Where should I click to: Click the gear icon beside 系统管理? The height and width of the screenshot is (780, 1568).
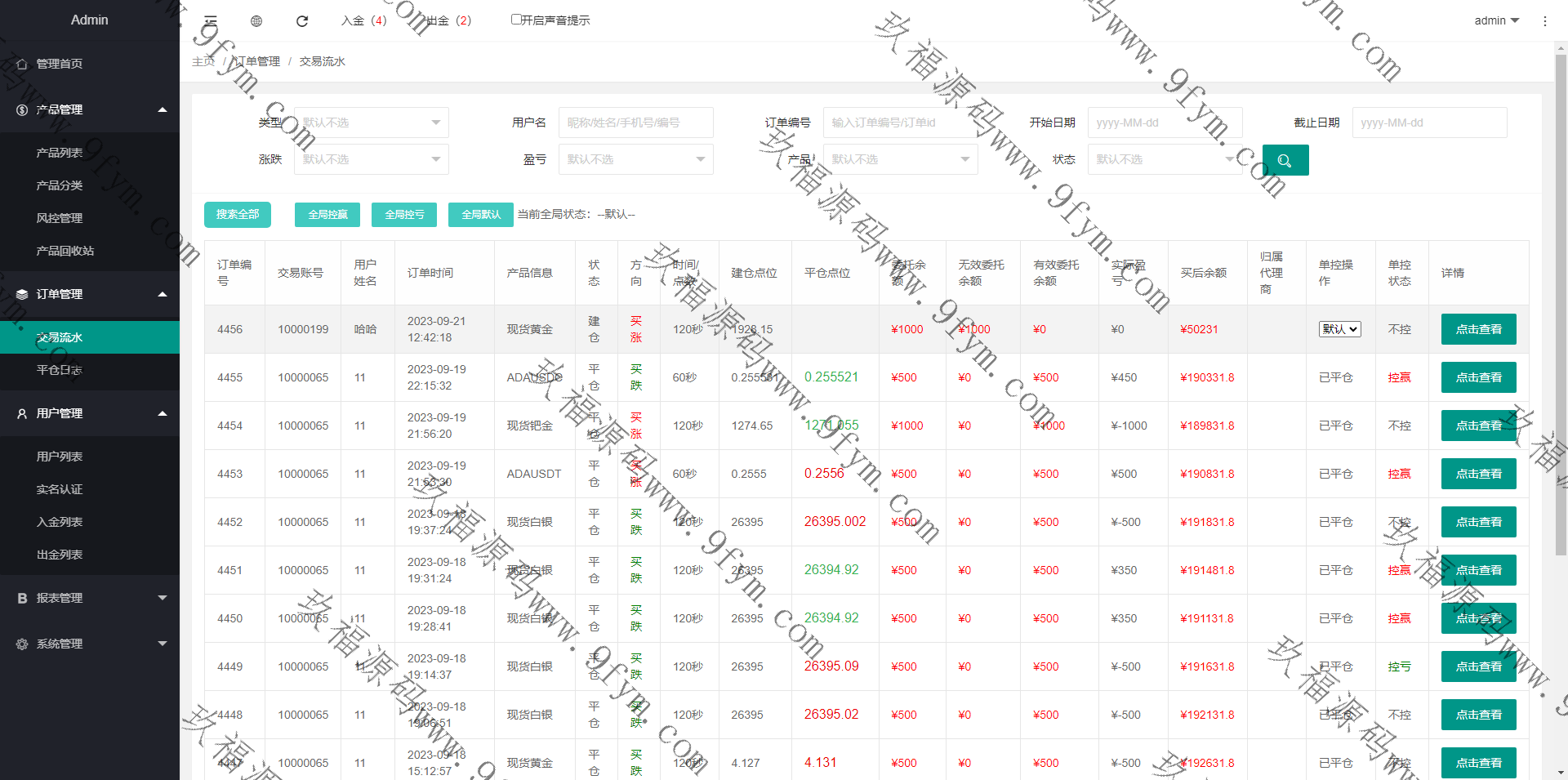point(22,644)
